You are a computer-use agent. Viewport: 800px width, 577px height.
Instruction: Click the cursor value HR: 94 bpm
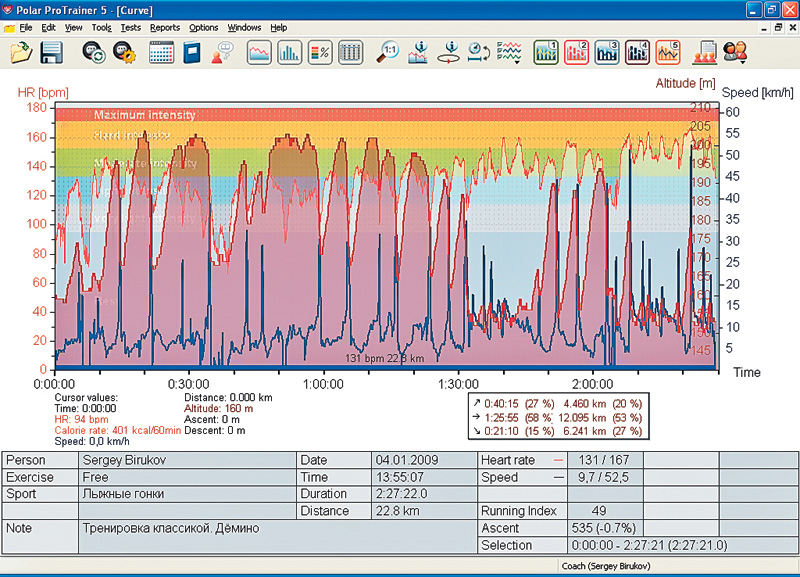(x=81, y=419)
